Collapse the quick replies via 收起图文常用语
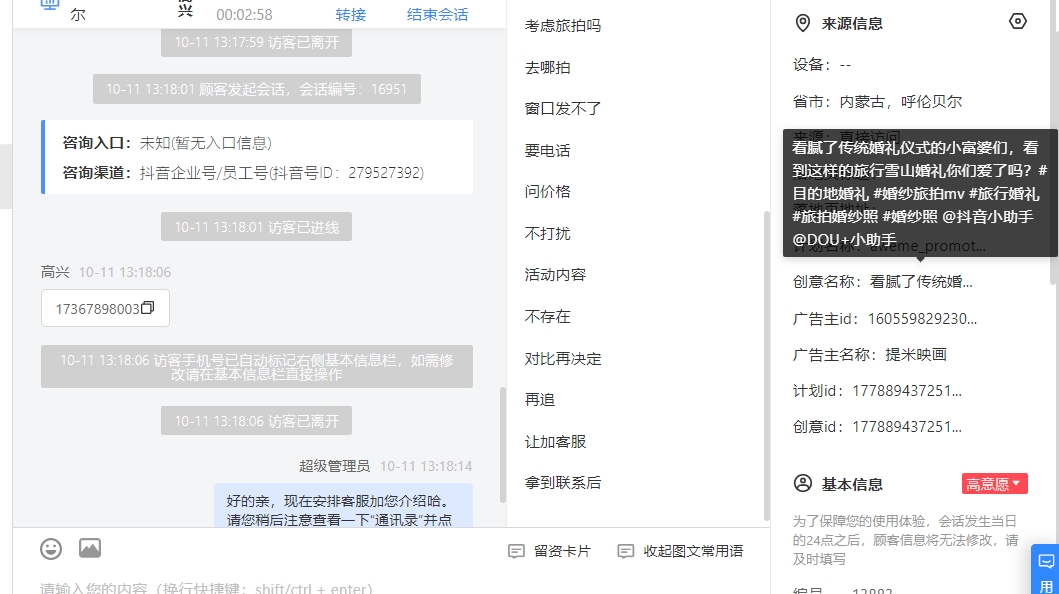Screen dimensions: 1059x594 680,551
